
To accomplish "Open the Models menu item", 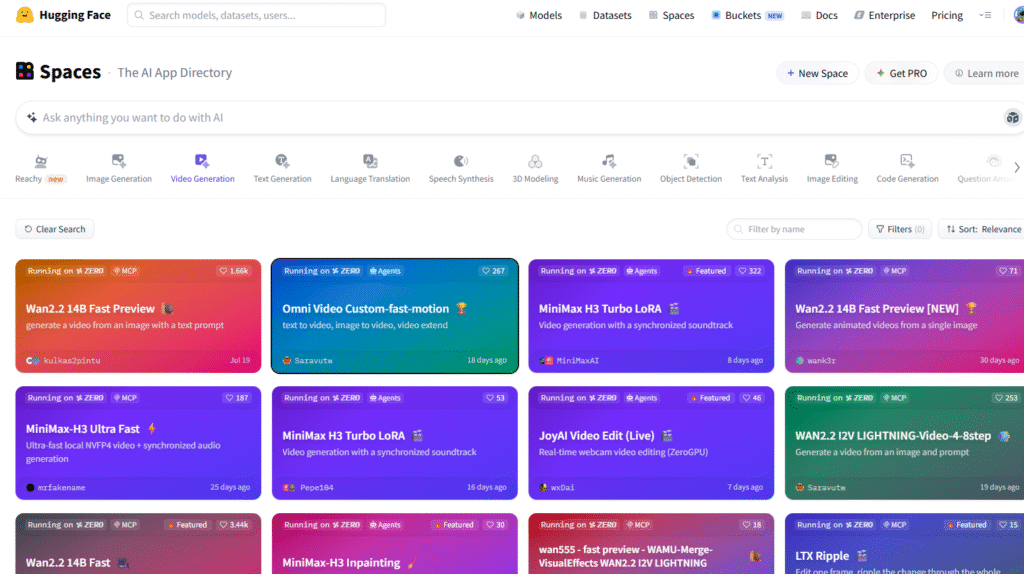I will pyautogui.click(x=539, y=15).
